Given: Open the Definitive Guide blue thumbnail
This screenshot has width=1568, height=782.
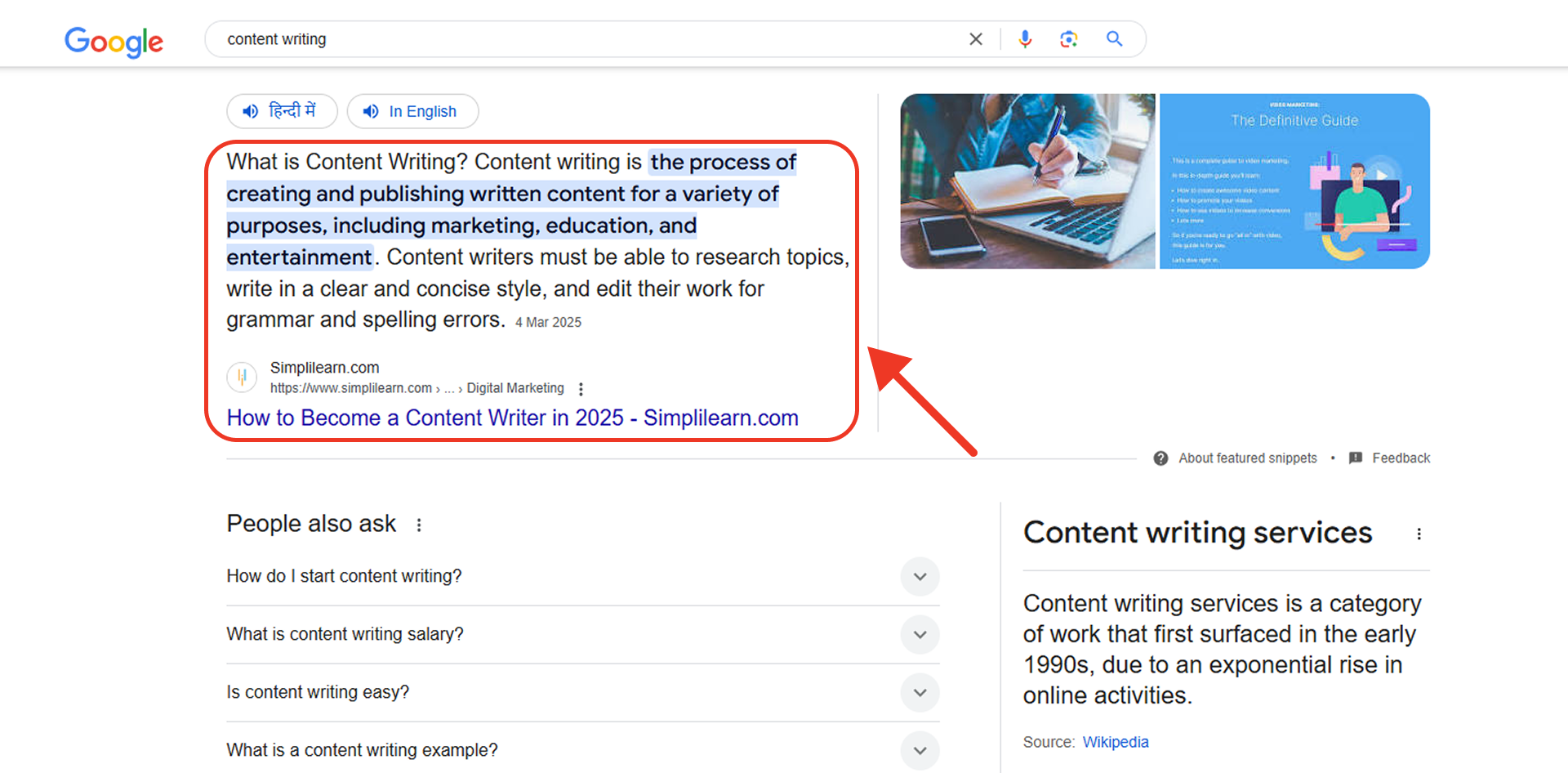Looking at the screenshot, I should click(1294, 181).
